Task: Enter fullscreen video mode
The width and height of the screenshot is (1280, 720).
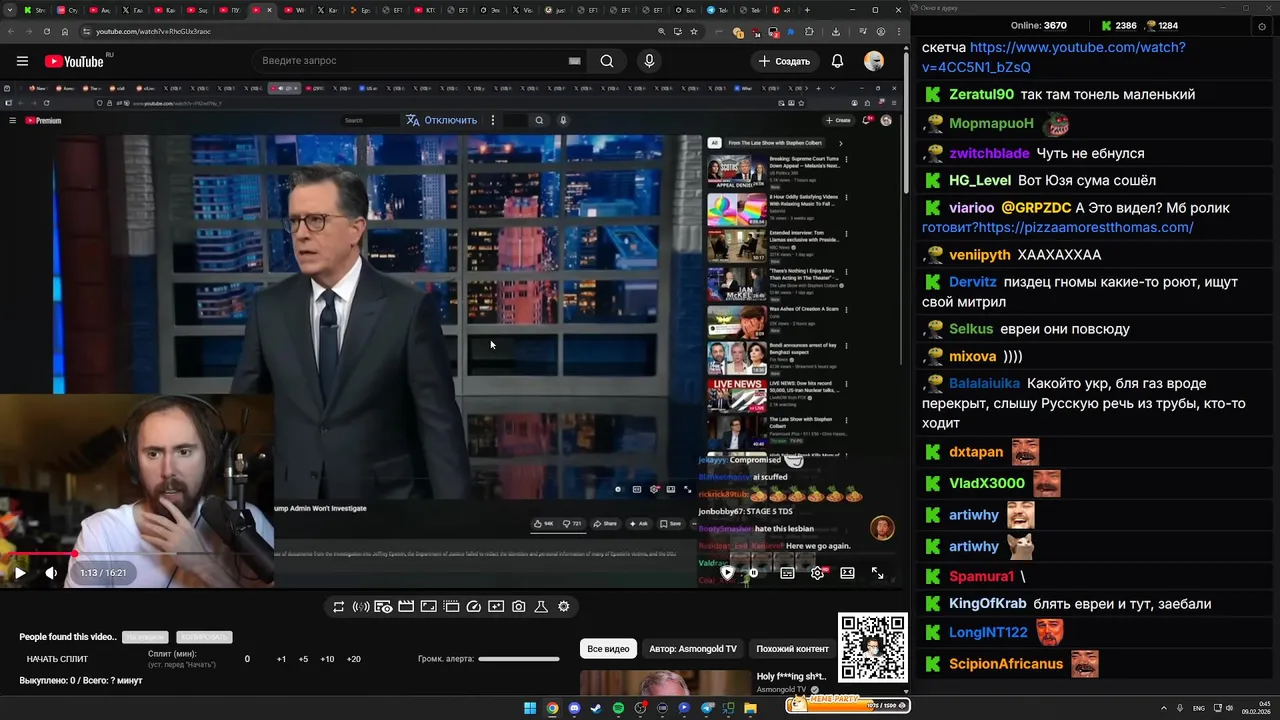Action: click(x=877, y=573)
